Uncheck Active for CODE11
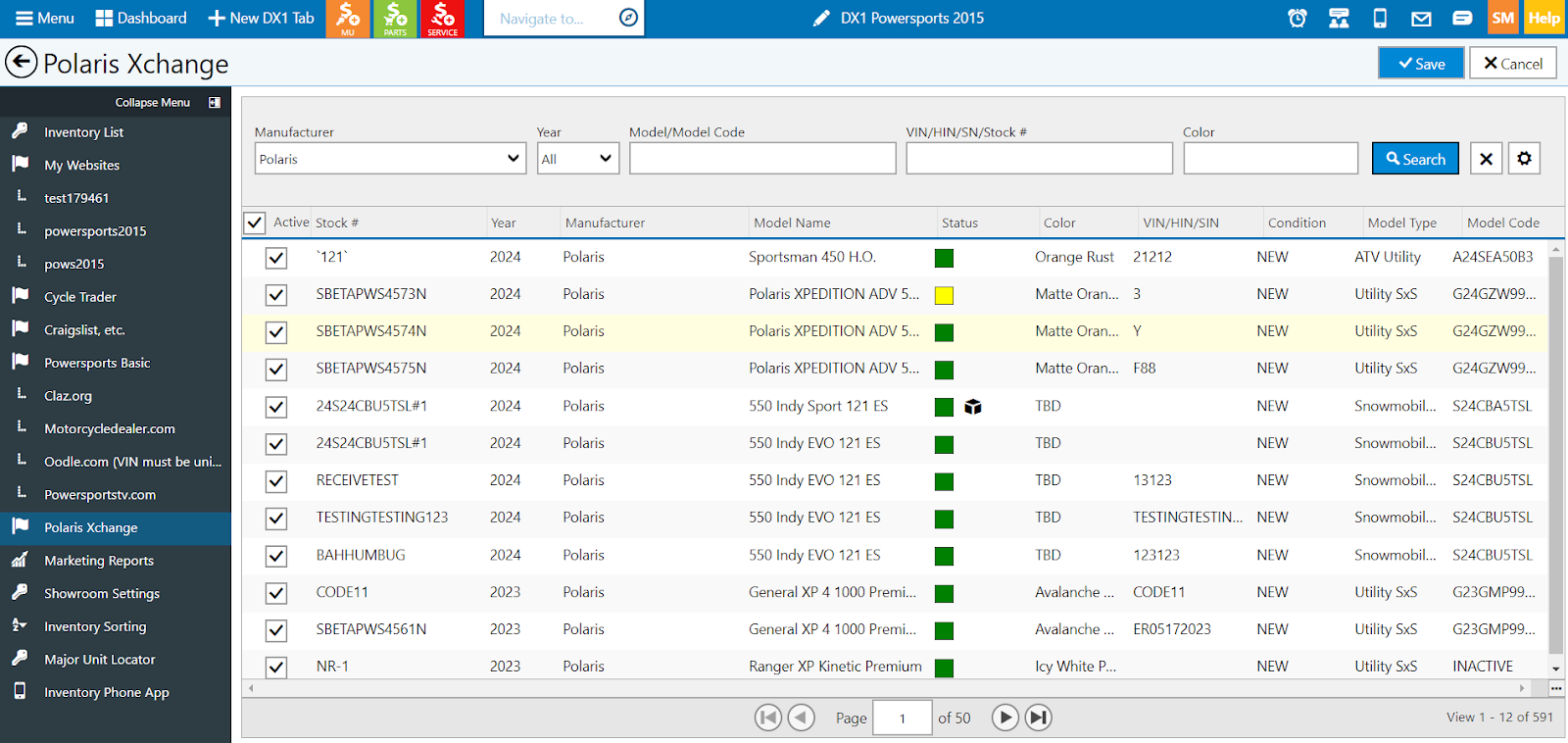Viewport: 1568px width, 743px height. (276, 593)
